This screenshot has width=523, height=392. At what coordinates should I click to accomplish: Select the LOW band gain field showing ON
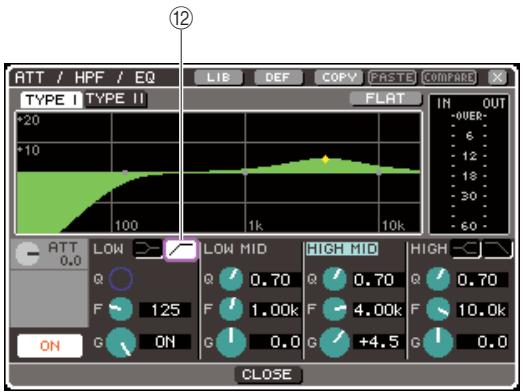click(x=165, y=342)
